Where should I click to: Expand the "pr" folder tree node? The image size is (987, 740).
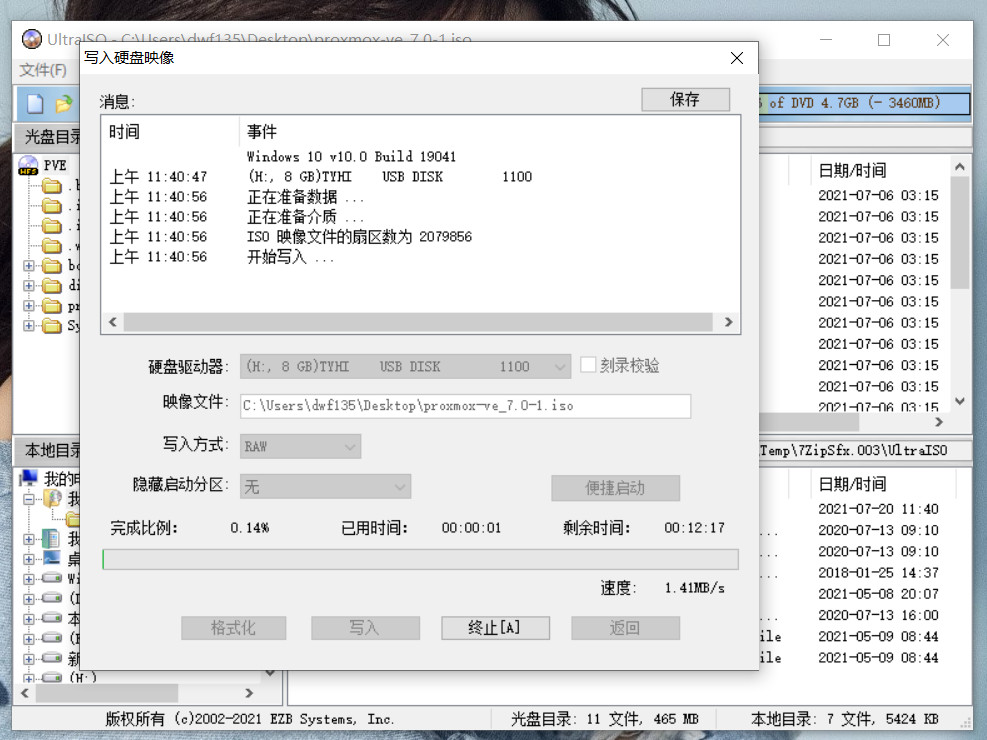[28, 306]
